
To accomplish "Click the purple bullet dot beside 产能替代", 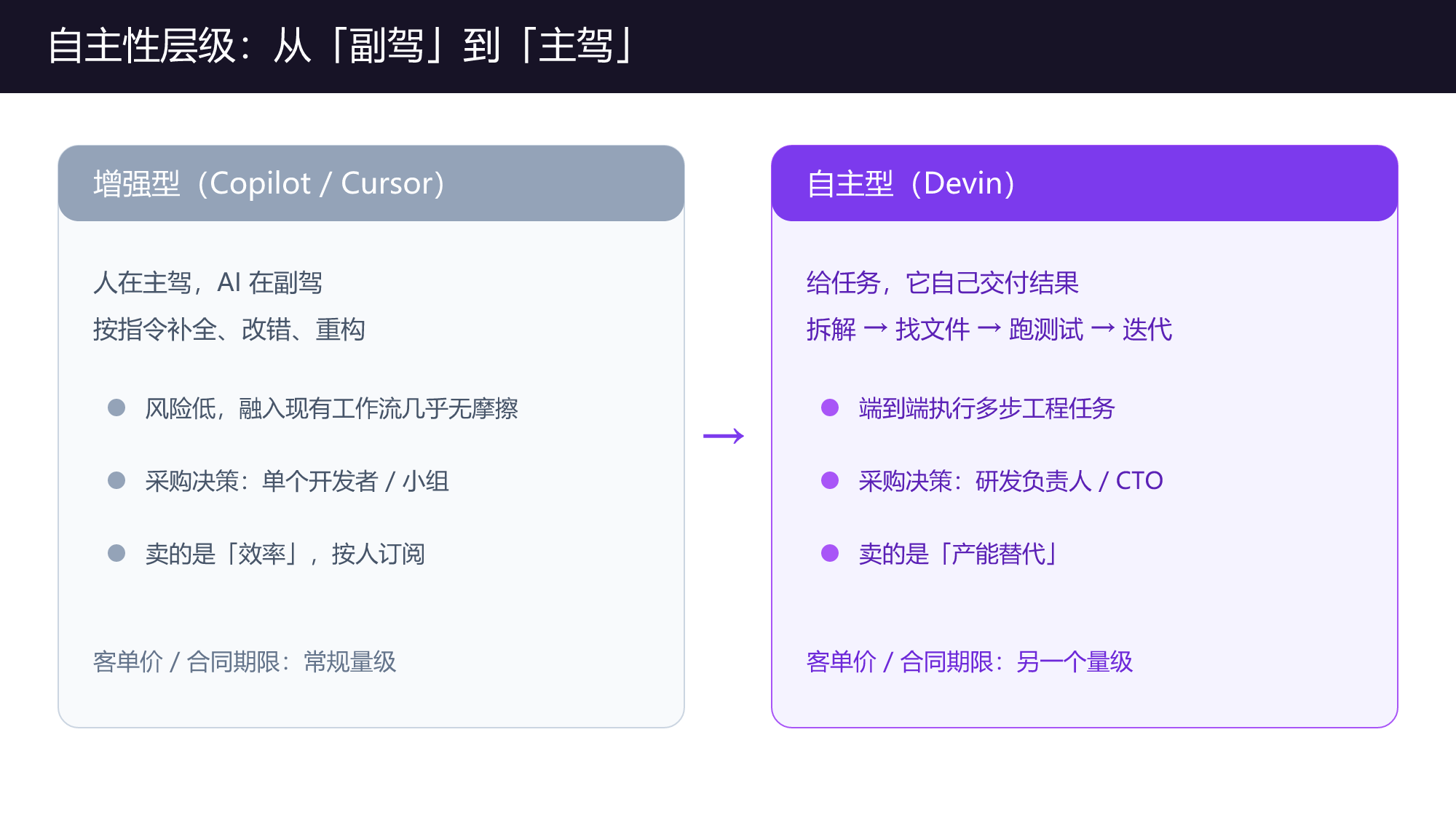I will click(830, 553).
